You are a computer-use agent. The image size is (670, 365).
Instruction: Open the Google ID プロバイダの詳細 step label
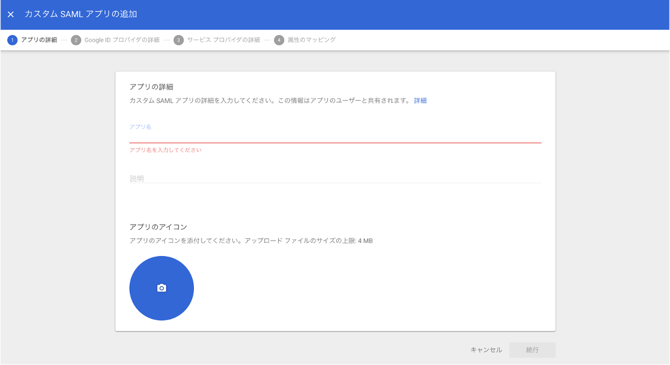[122, 40]
